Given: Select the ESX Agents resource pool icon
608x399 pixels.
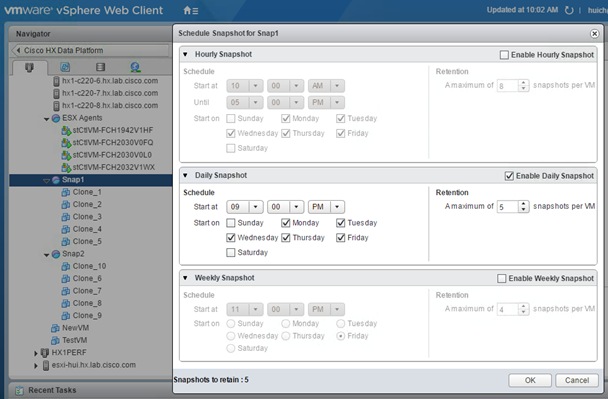Looking at the screenshot, I should pos(56,118).
